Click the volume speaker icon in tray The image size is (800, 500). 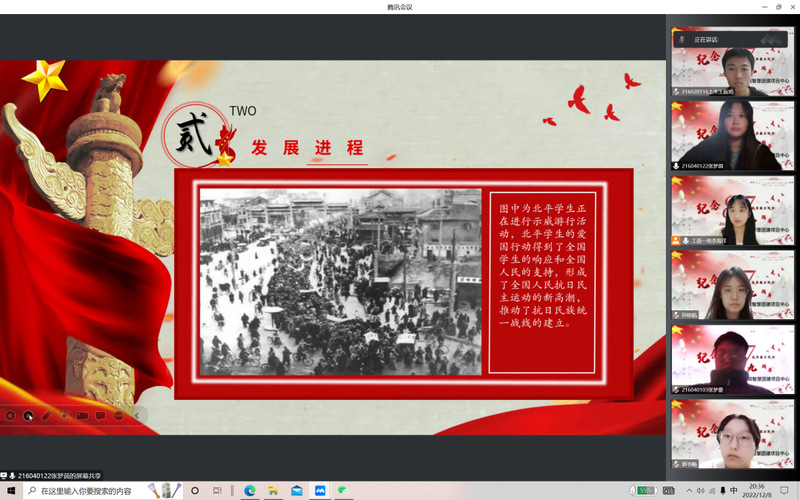[x=701, y=490]
